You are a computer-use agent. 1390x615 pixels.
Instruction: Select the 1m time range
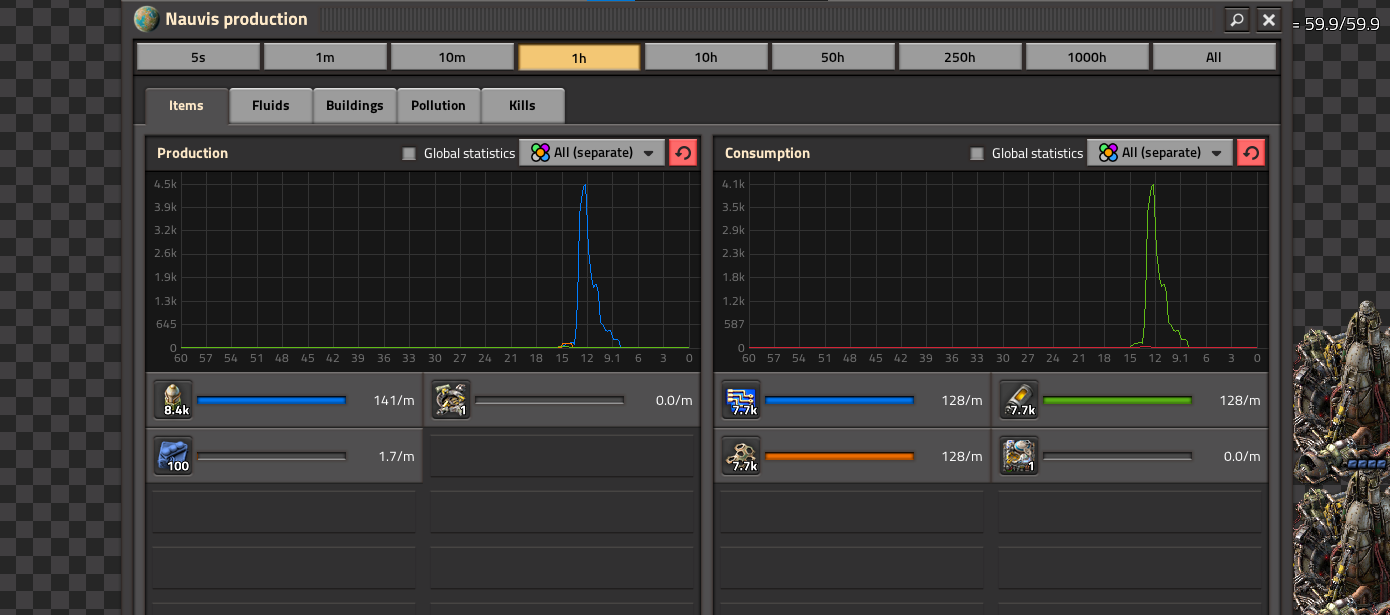[325, 57]
